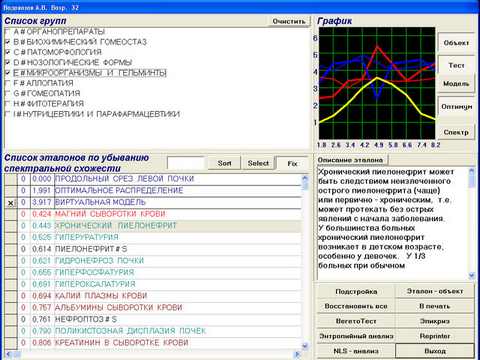Uncheck the B # БИОХИМИЧЕСКИЙ ГОМЕОСТАЗ checkbox

click(7, 42)
